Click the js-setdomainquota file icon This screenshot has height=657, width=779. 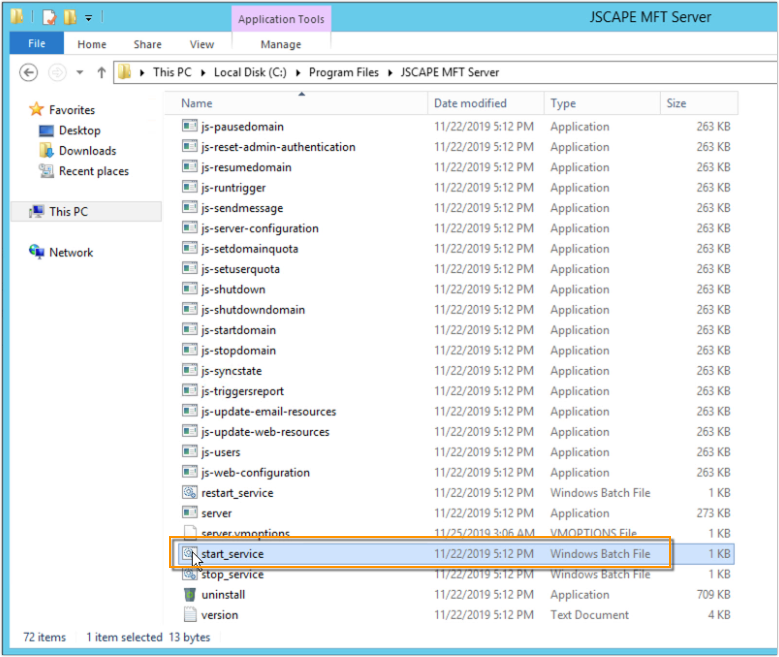(189, 248)
